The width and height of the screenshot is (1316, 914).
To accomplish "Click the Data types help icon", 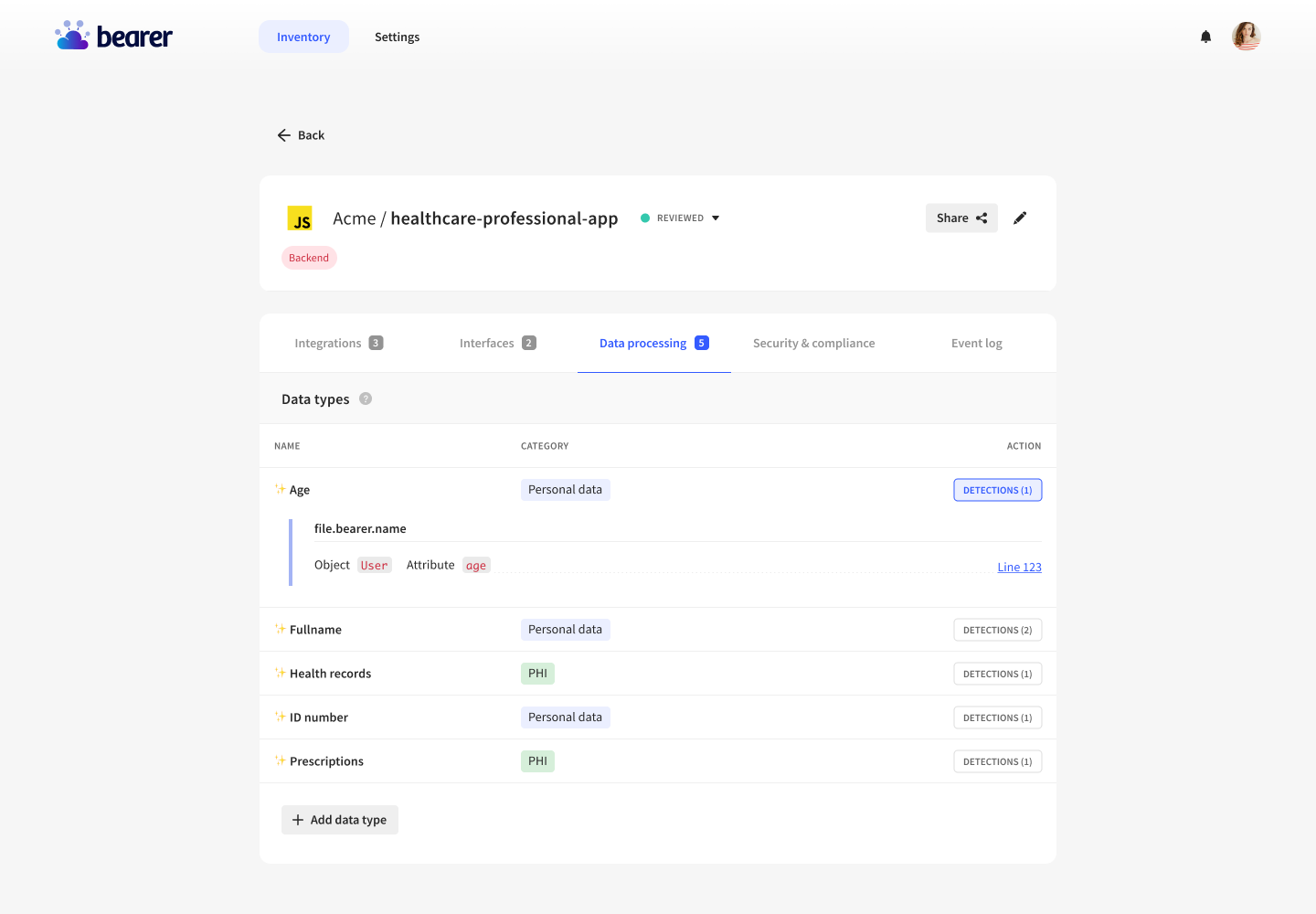I will pyautogui.click(x=366, y=399).
